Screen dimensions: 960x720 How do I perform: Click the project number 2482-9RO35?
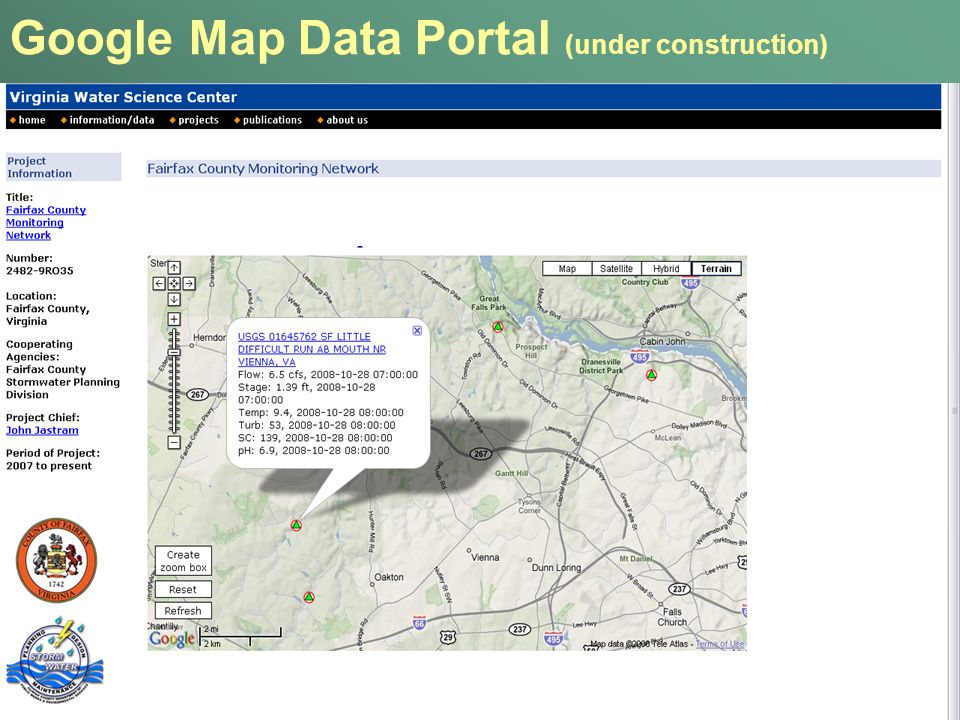[x=40, y=271]
